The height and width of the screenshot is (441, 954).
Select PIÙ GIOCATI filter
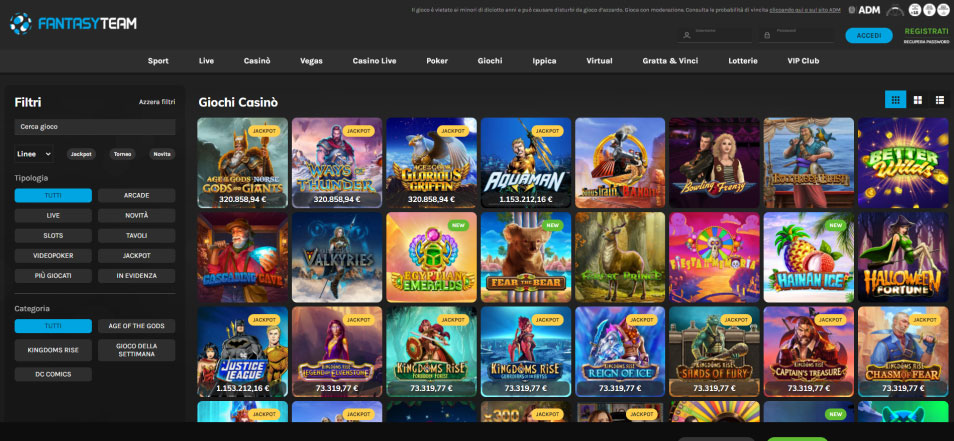pos(53,276)
